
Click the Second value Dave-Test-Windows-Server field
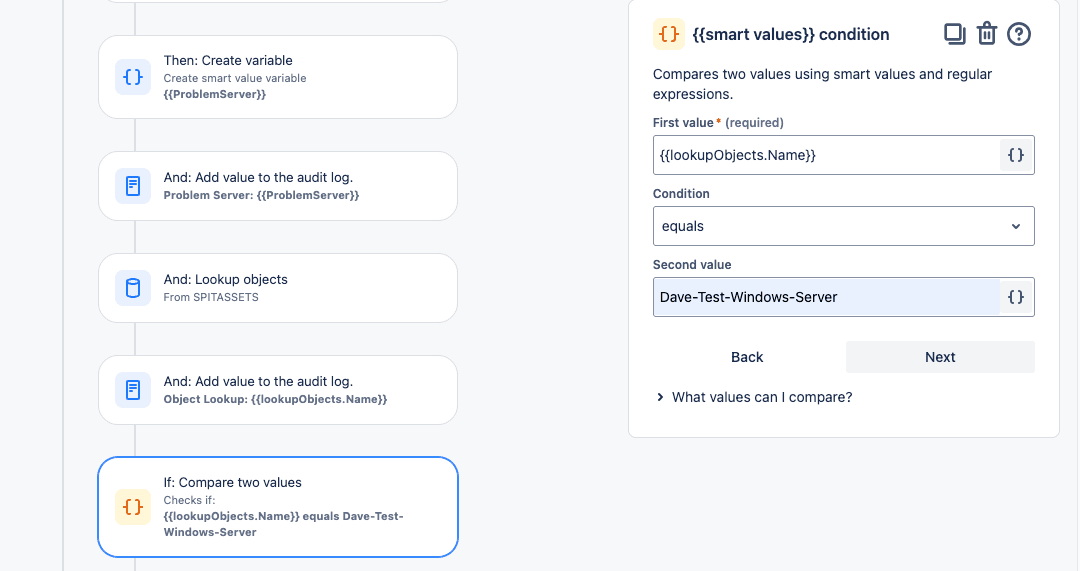point(827,297)
